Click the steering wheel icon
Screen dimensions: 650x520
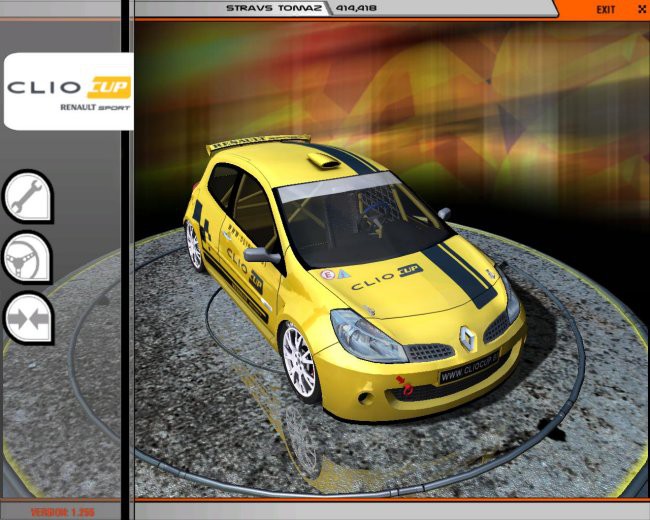tap(28, 258)
